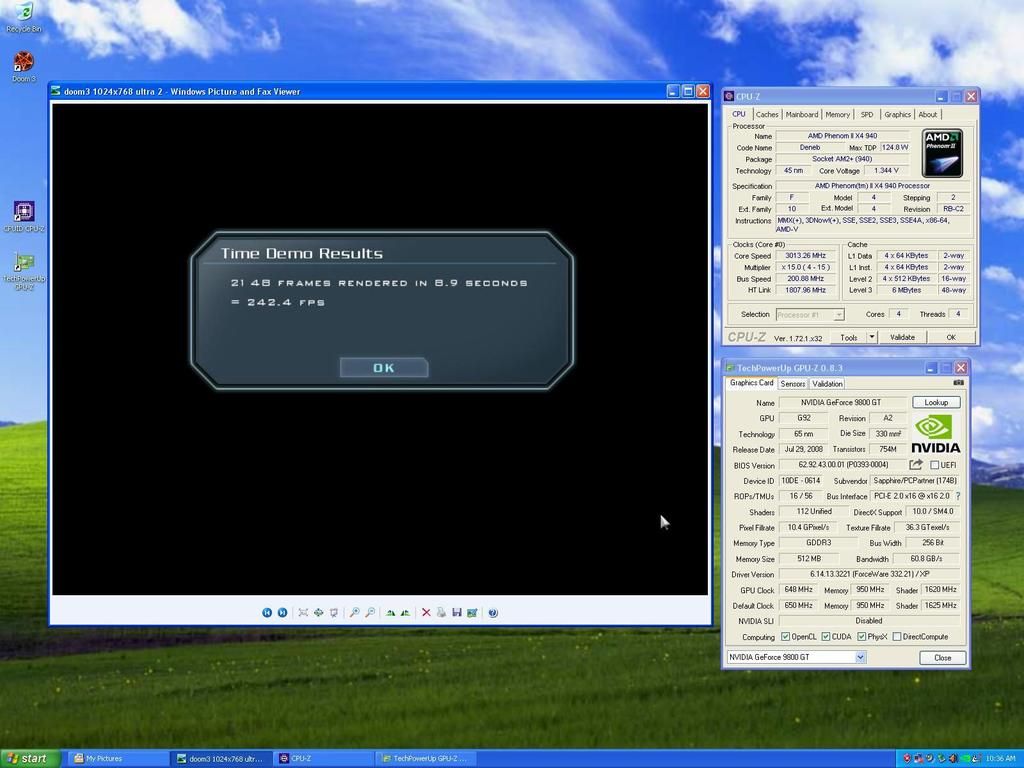Switch to the Memory tab in CPU-Z
This screenshot has width=1024, height=768.
tap(837, 114)
